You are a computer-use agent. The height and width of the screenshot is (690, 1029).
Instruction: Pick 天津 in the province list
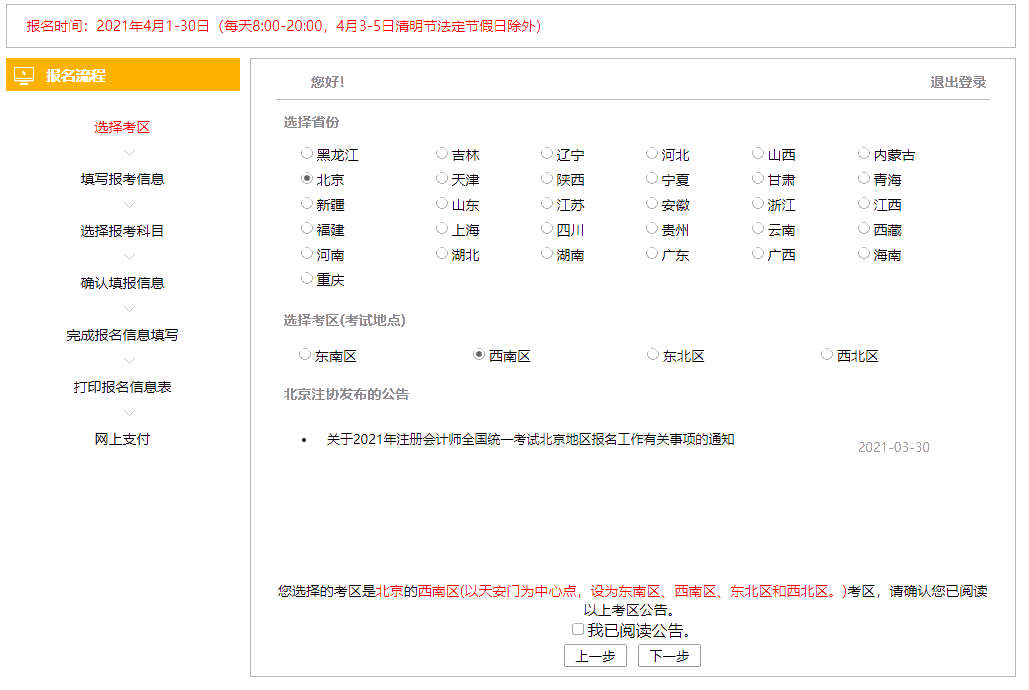point(442,179)
